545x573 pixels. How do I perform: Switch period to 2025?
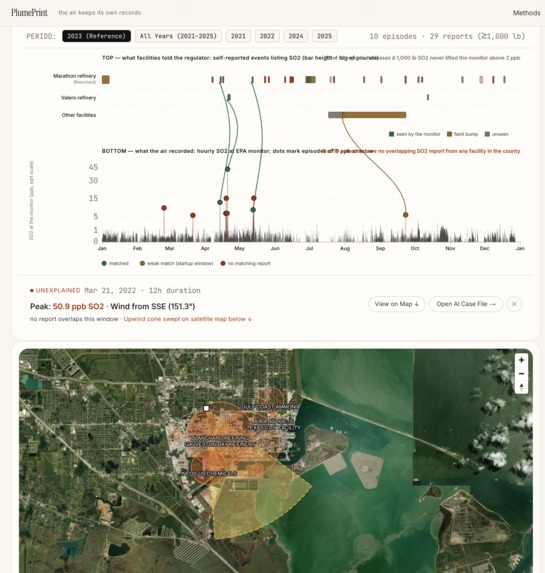[324, 36]
